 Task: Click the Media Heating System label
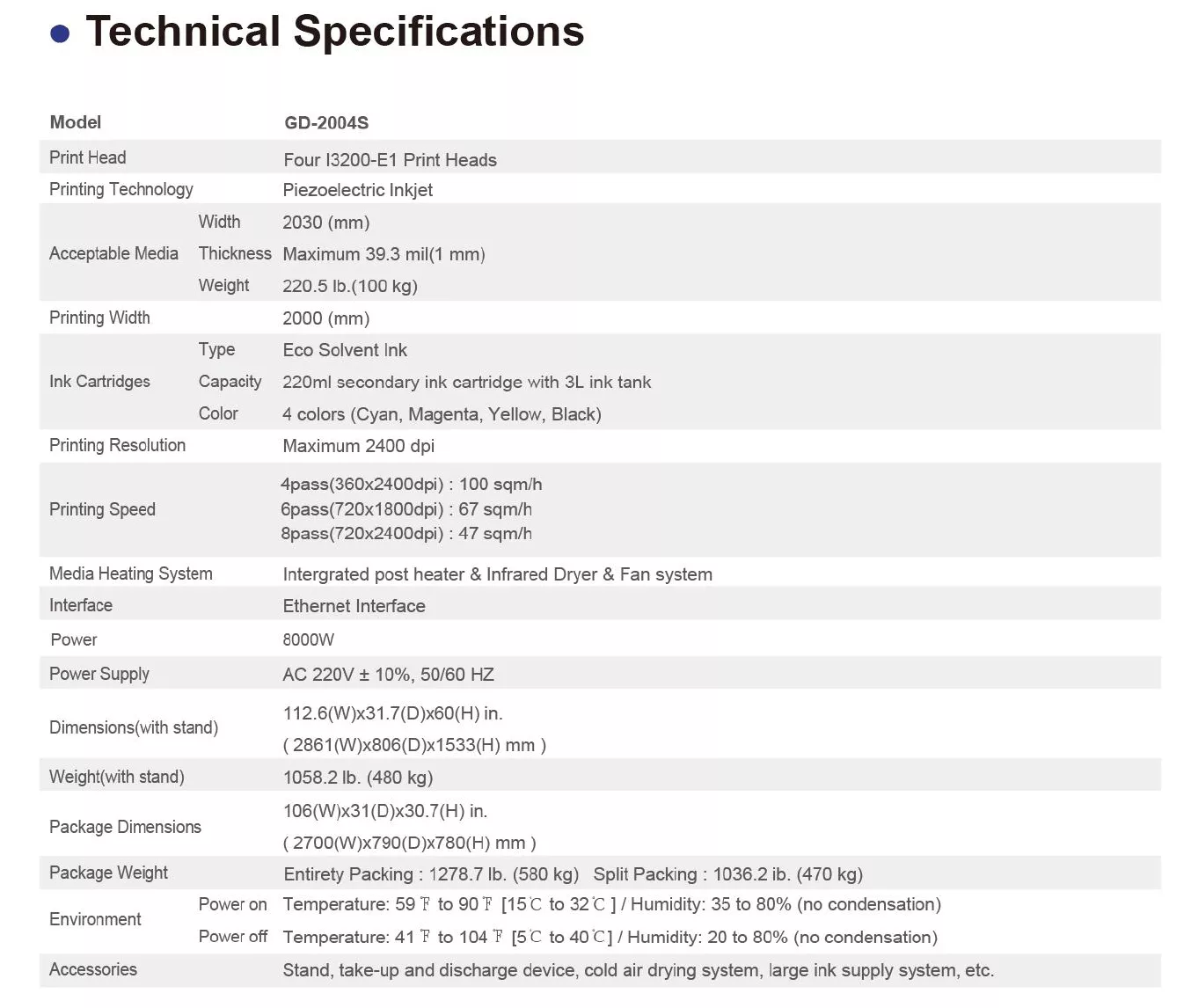point(130,574)
